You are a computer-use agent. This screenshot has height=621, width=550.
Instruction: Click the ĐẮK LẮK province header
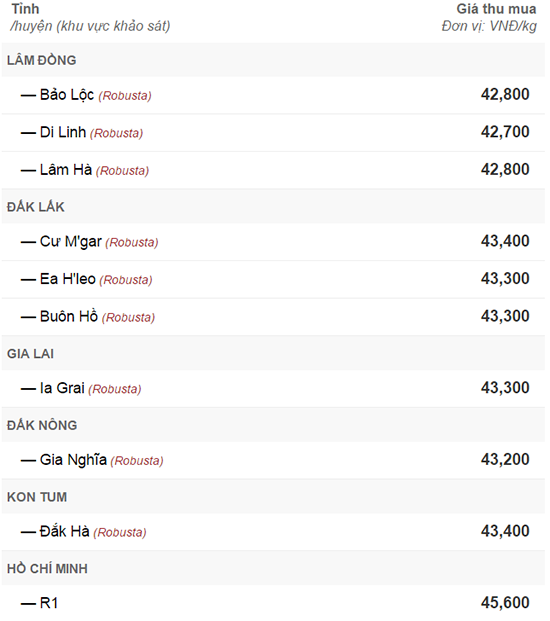(36, 207)
